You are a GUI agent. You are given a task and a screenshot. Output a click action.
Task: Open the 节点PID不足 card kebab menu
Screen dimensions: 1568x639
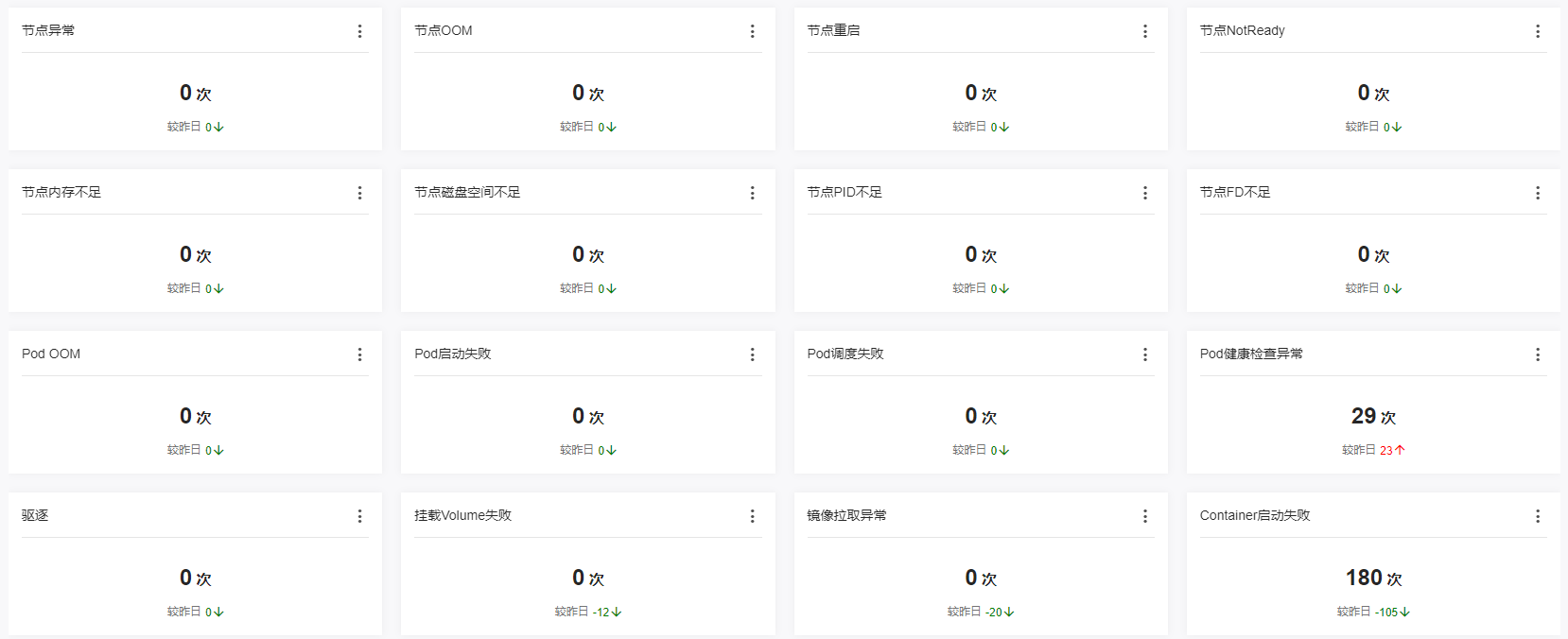1144,193
